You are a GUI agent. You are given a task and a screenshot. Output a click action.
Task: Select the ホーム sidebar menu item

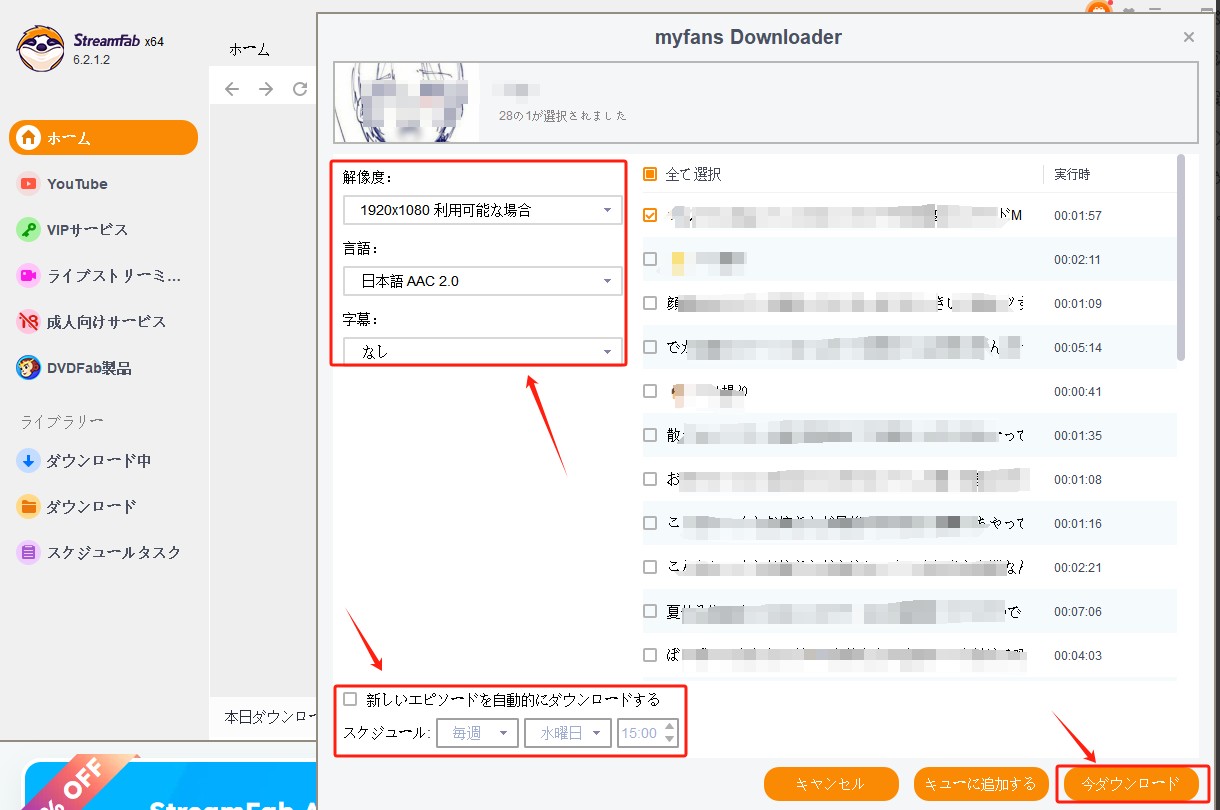coord(104,138)
